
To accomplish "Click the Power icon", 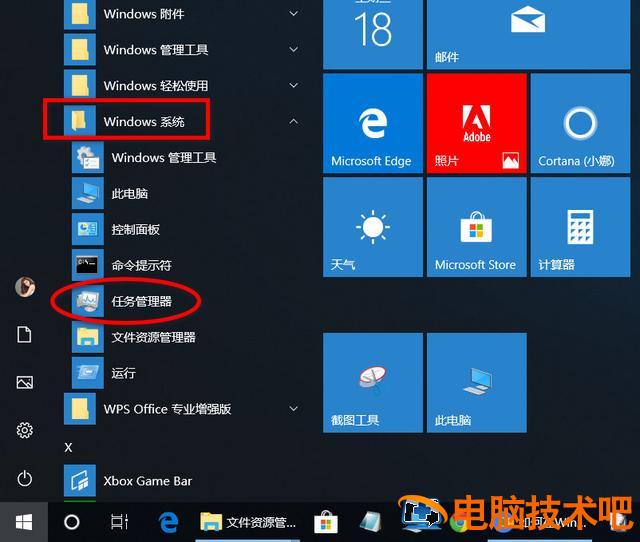I will (x=24, y=478).
